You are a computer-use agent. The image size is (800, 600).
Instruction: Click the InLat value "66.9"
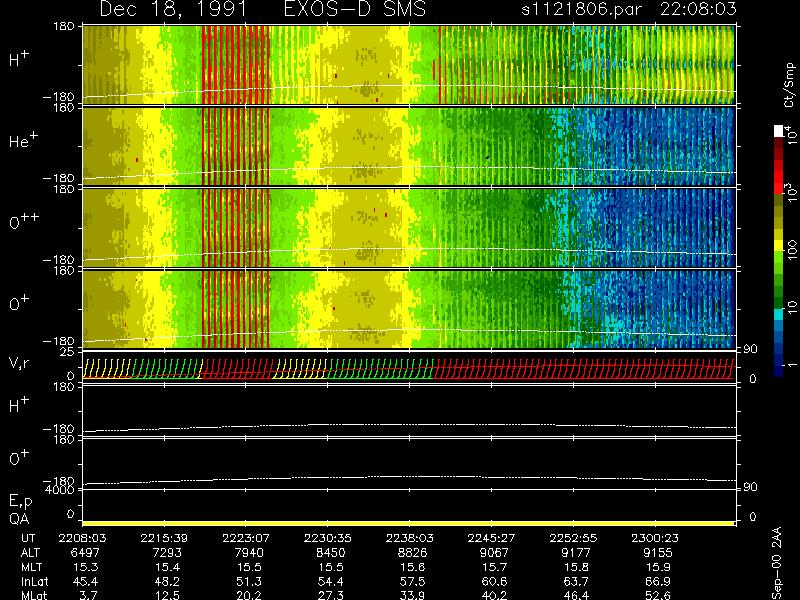(658, 581)
